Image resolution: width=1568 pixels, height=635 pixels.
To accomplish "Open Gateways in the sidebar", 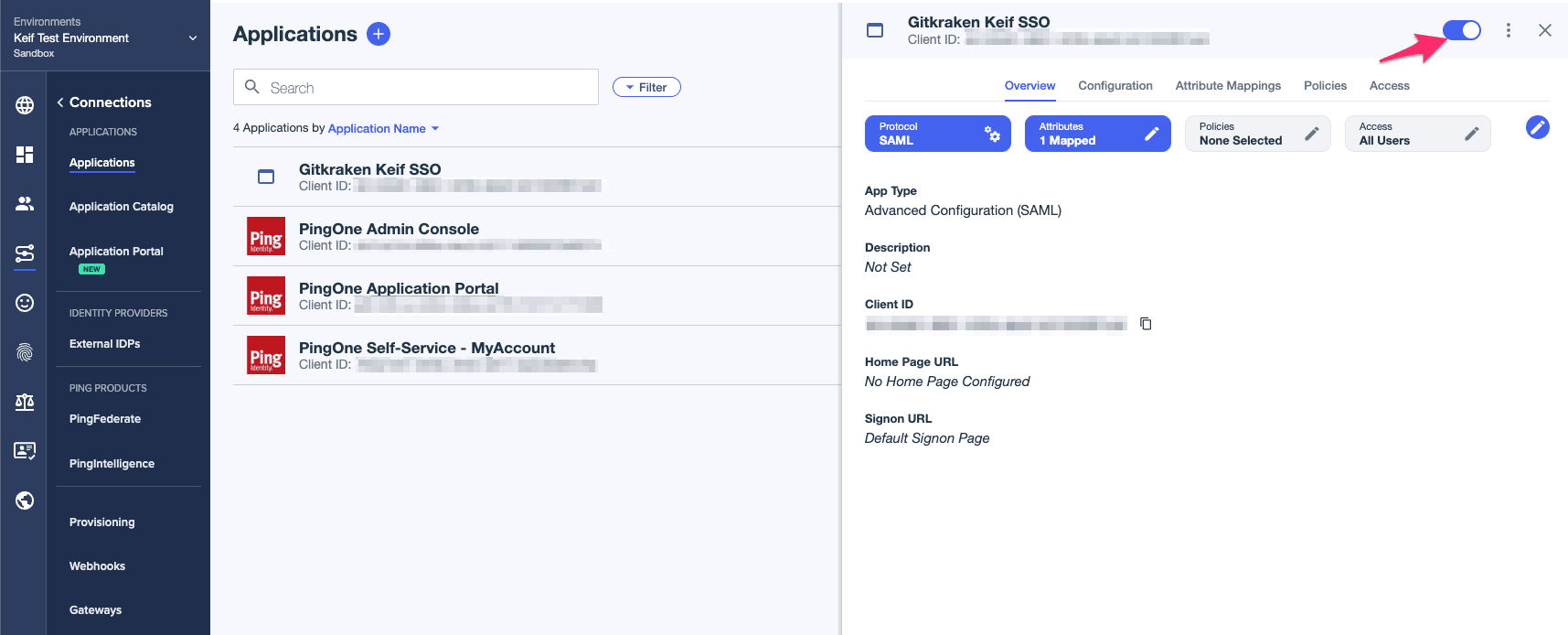I will [96, 610].
